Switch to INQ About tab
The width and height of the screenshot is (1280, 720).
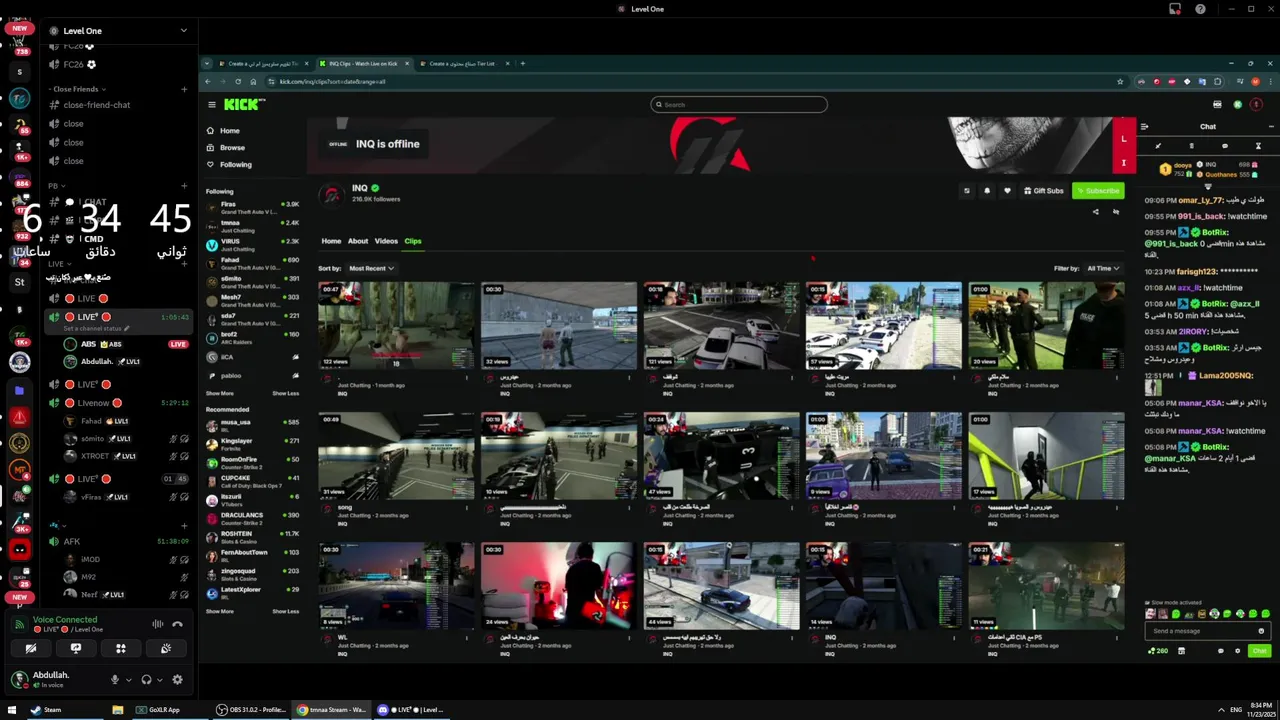(358, 241)
